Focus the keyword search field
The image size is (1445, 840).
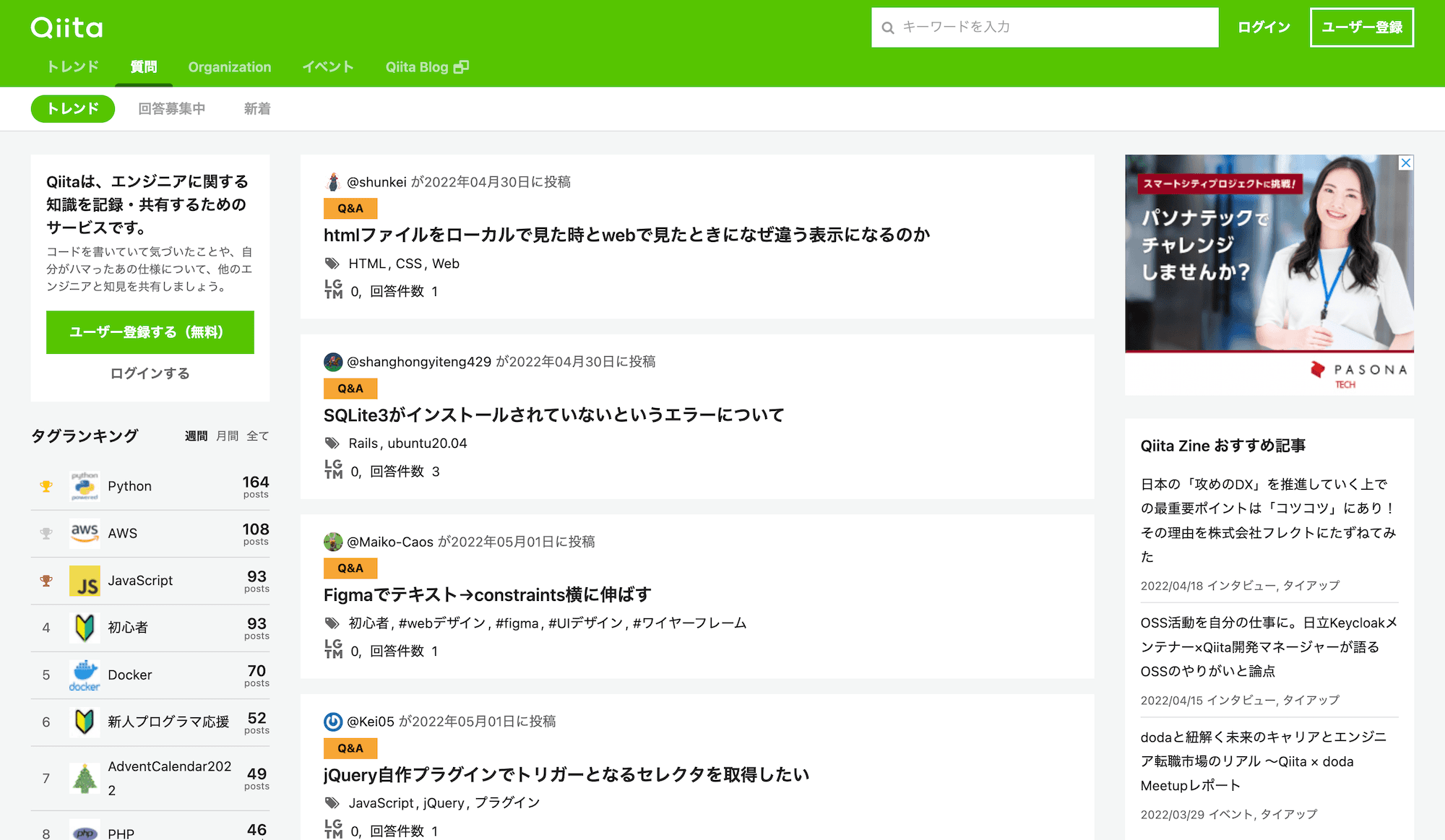point(1045,27)
